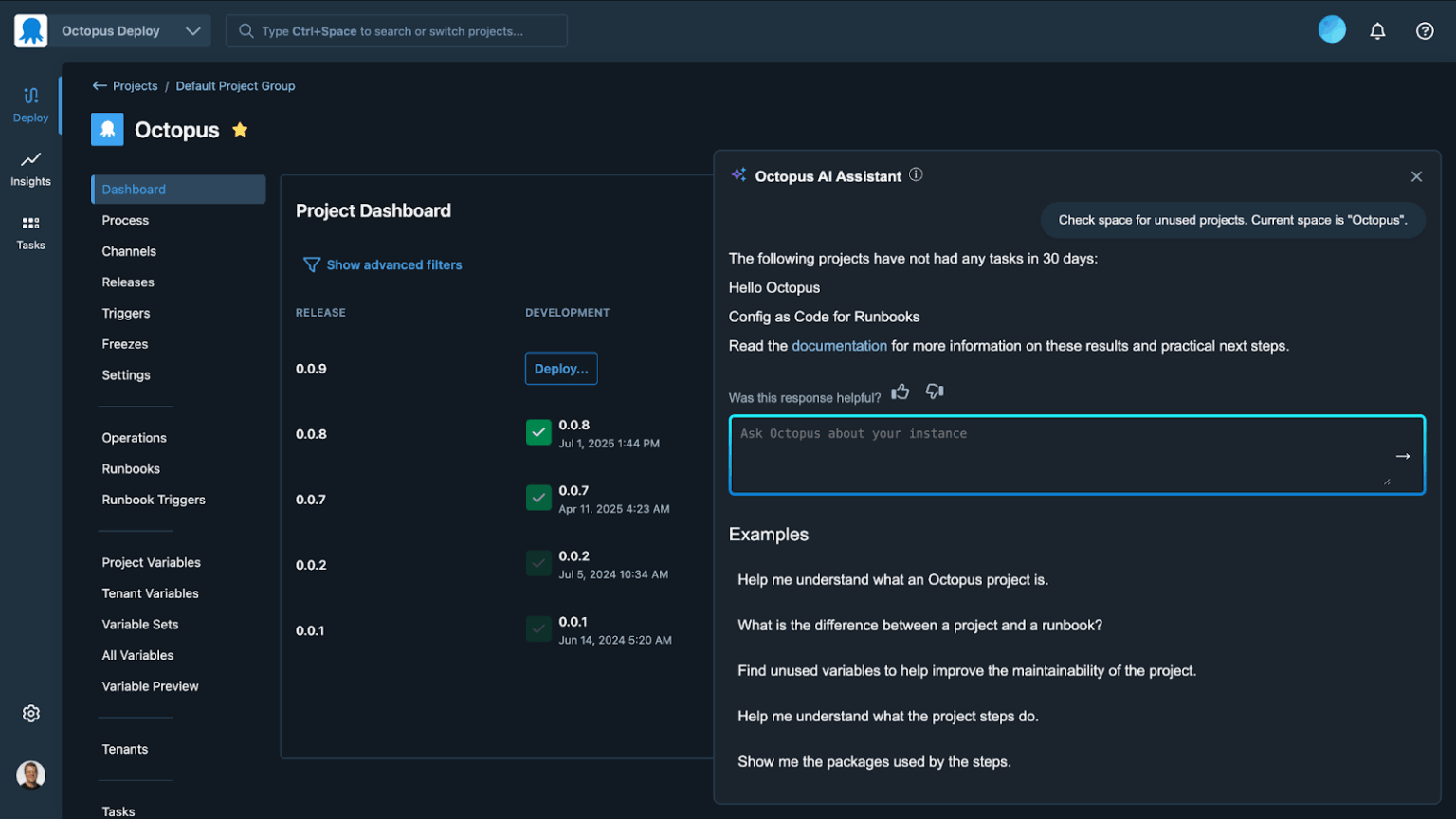Open the Settings gear at the bottom sidebar
The image size is (1456, 819).
coord(30,713)
